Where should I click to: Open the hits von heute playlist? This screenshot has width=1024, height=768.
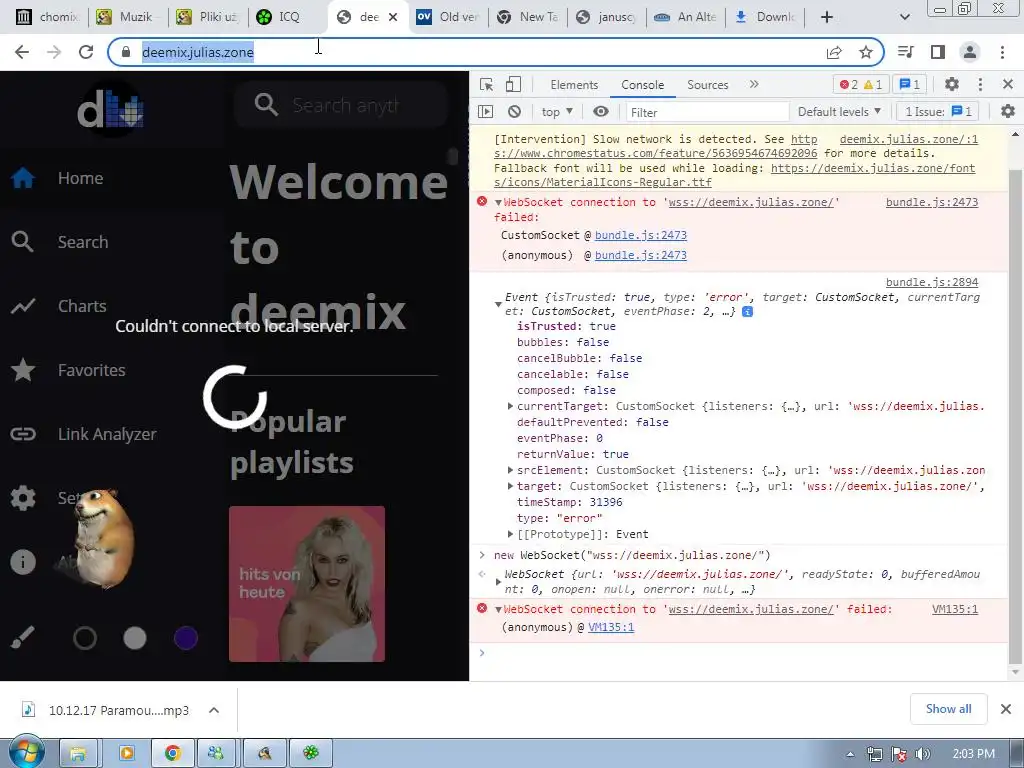pyautogui.click(x=307, y=584)
